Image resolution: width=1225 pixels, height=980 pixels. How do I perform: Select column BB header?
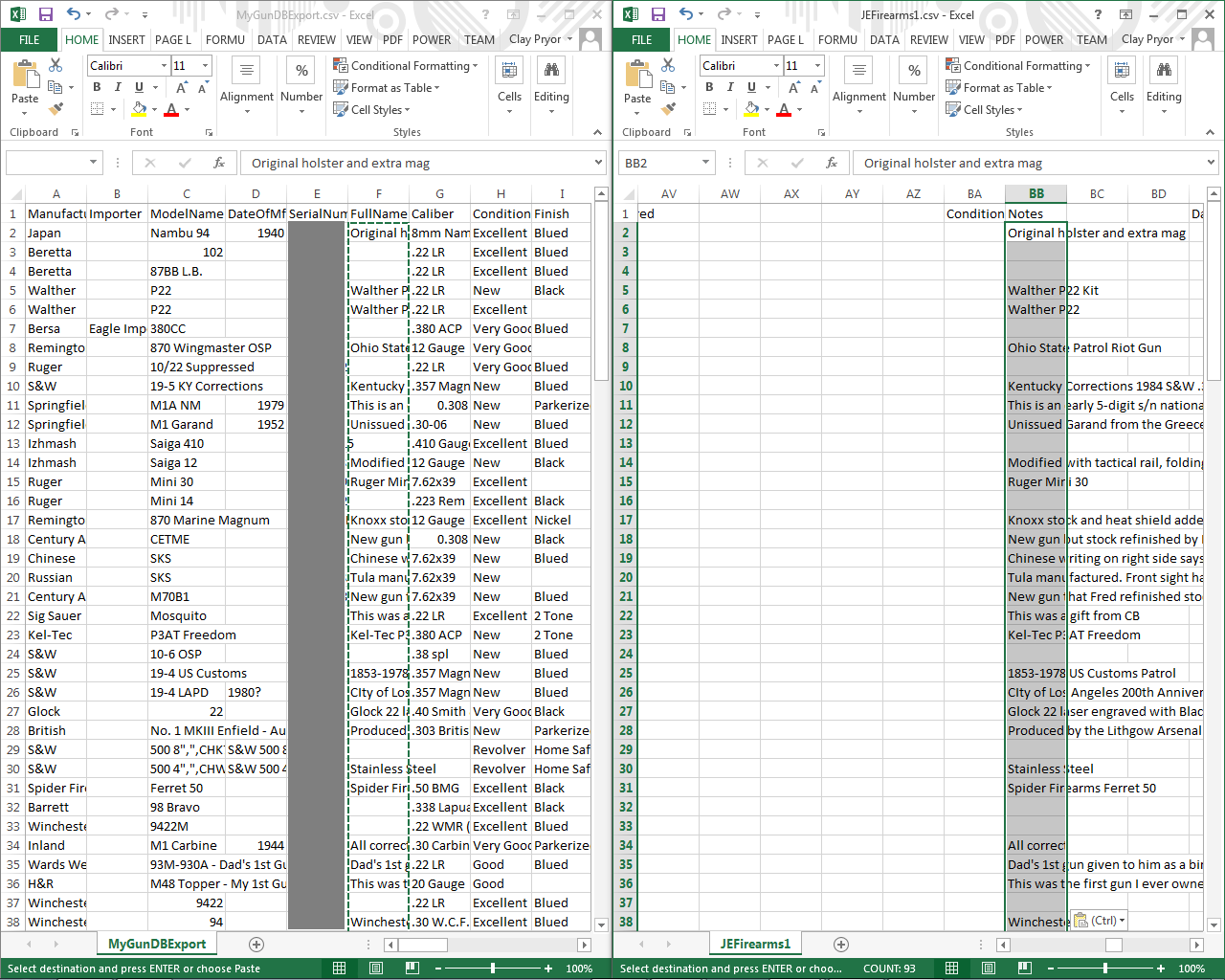[x=1036, y=193]
